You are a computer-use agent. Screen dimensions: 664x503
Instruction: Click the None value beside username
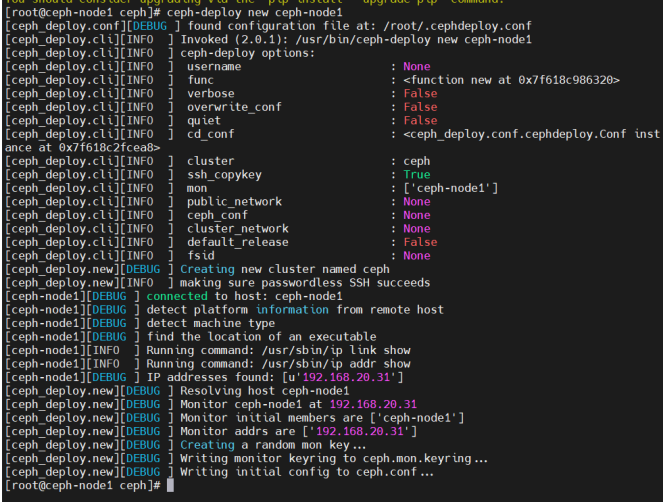click(x=417, y=66)
